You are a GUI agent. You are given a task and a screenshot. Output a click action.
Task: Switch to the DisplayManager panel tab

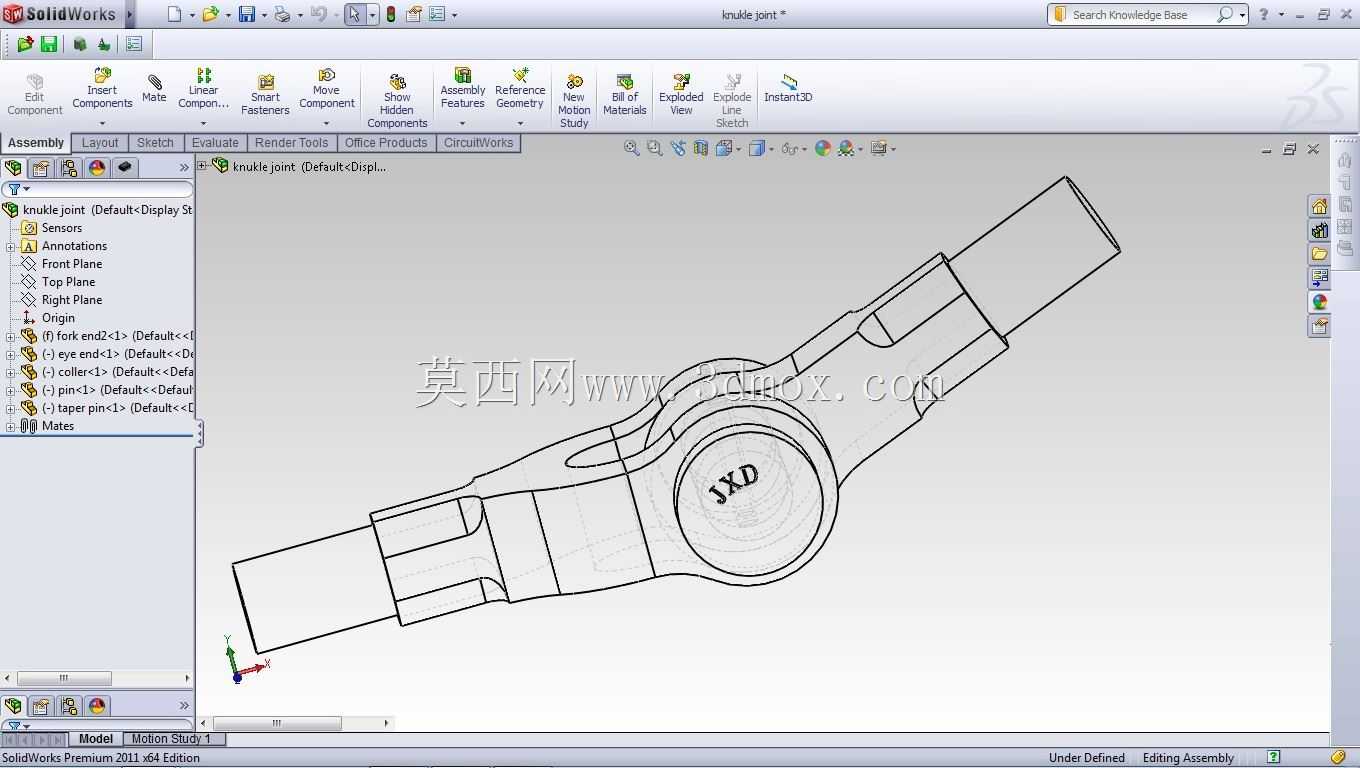click(97, 168)
